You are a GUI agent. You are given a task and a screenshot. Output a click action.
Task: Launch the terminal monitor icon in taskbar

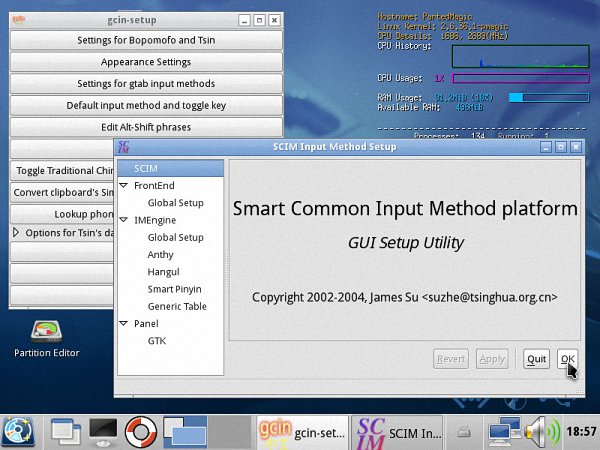click(104, 432)
